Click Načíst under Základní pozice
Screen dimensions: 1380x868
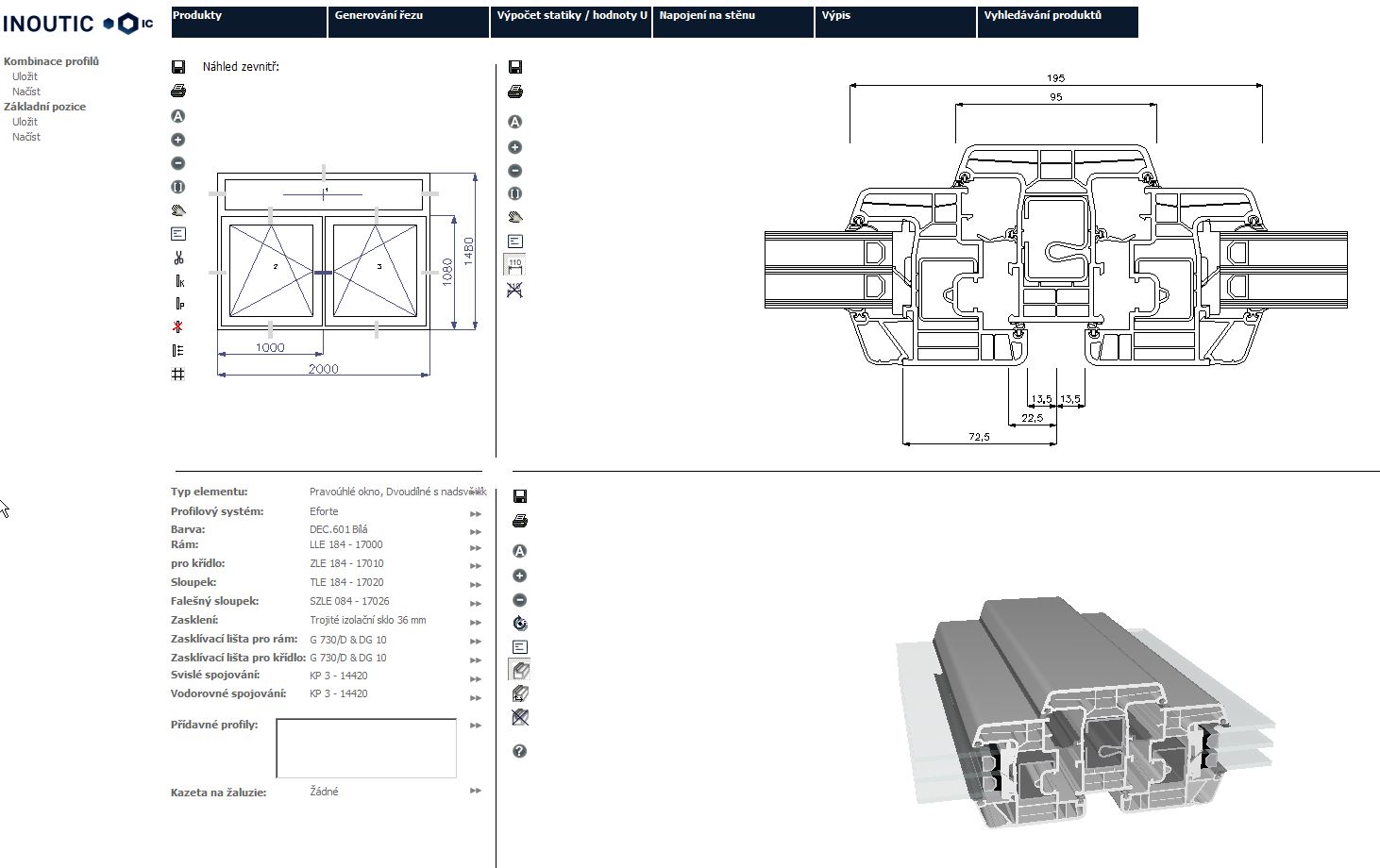point(26,137)
